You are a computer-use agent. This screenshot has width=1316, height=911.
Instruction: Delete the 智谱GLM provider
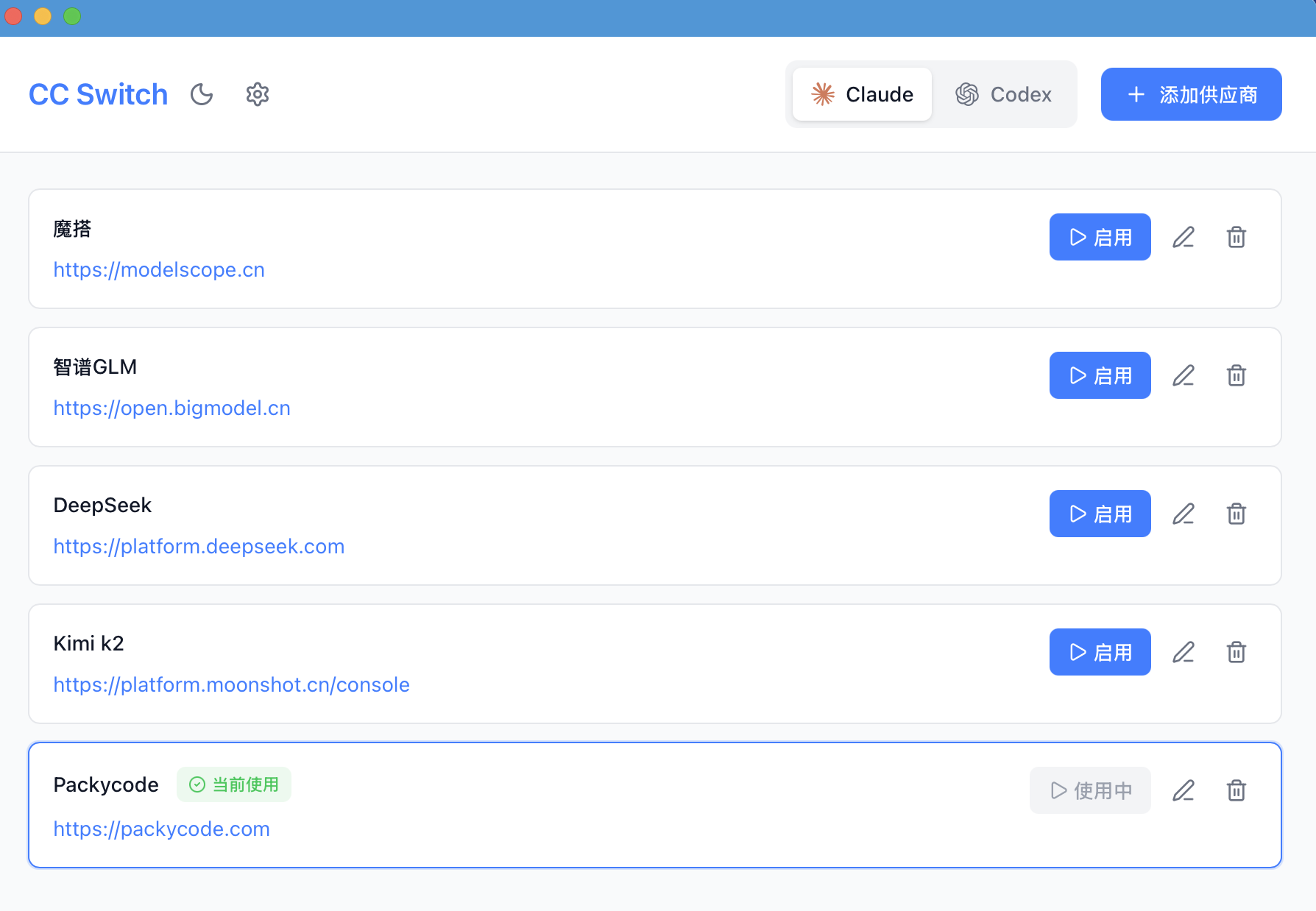[x=1237, y=375]
